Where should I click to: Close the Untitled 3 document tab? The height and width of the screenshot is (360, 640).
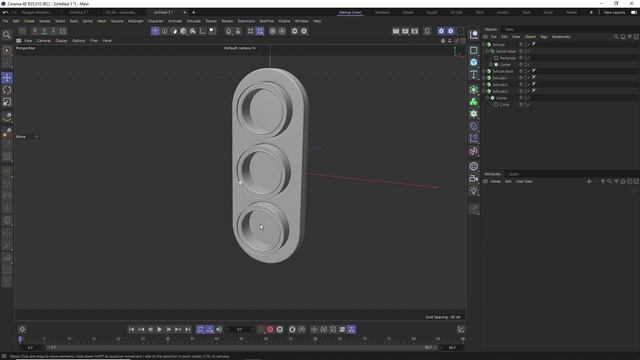click(x=184, y=13)
